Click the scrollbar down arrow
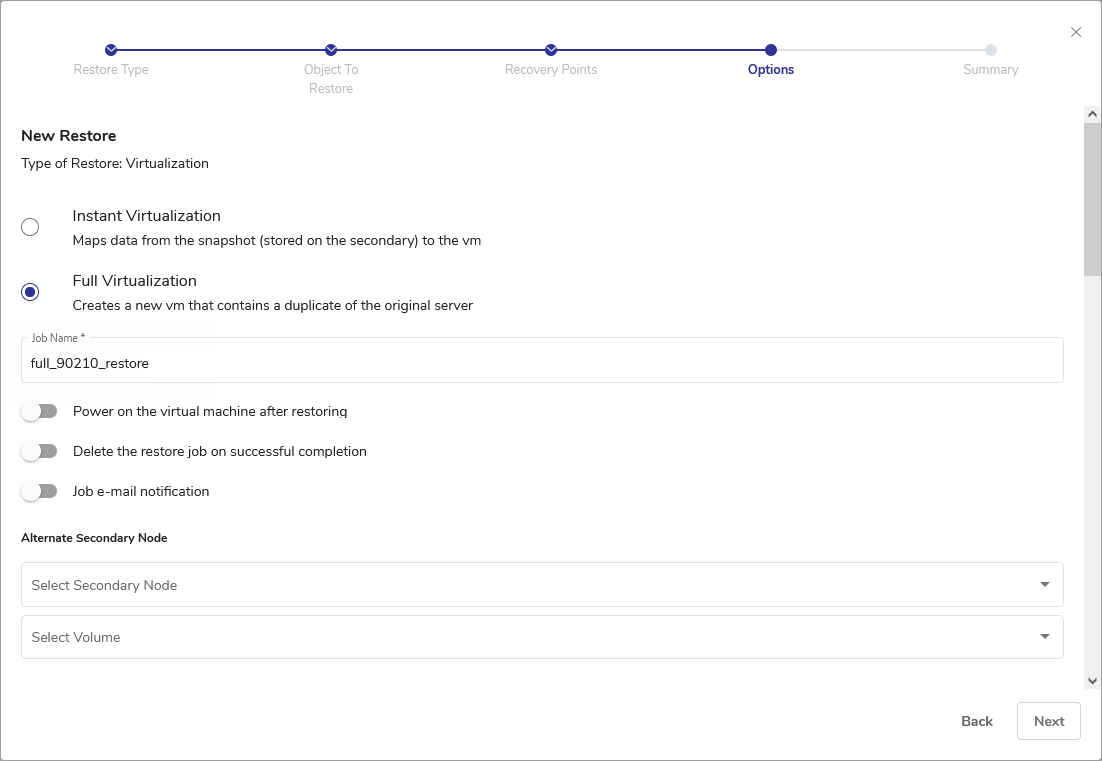 point(1092,681)
